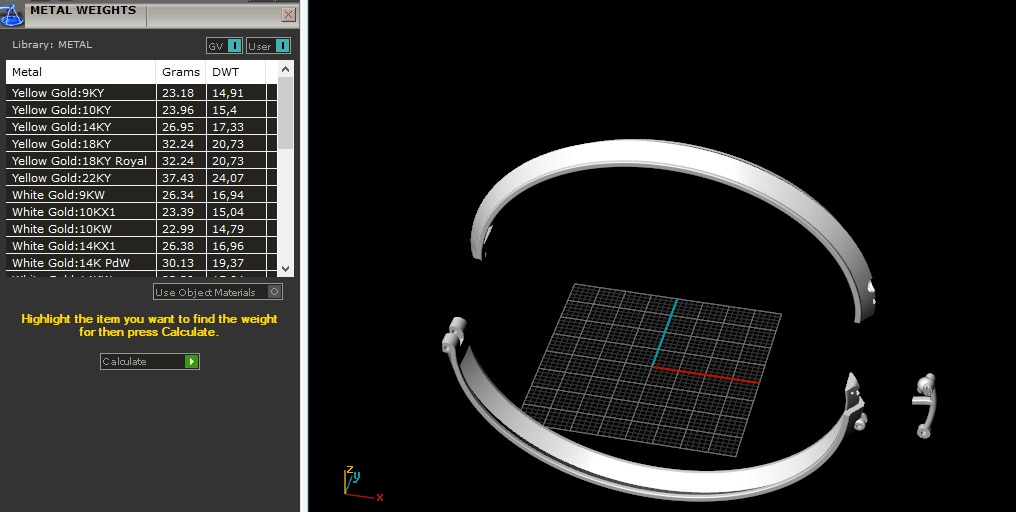Click the 37.43 grams value
1016x512 pixels.
[x=178, y=178]
